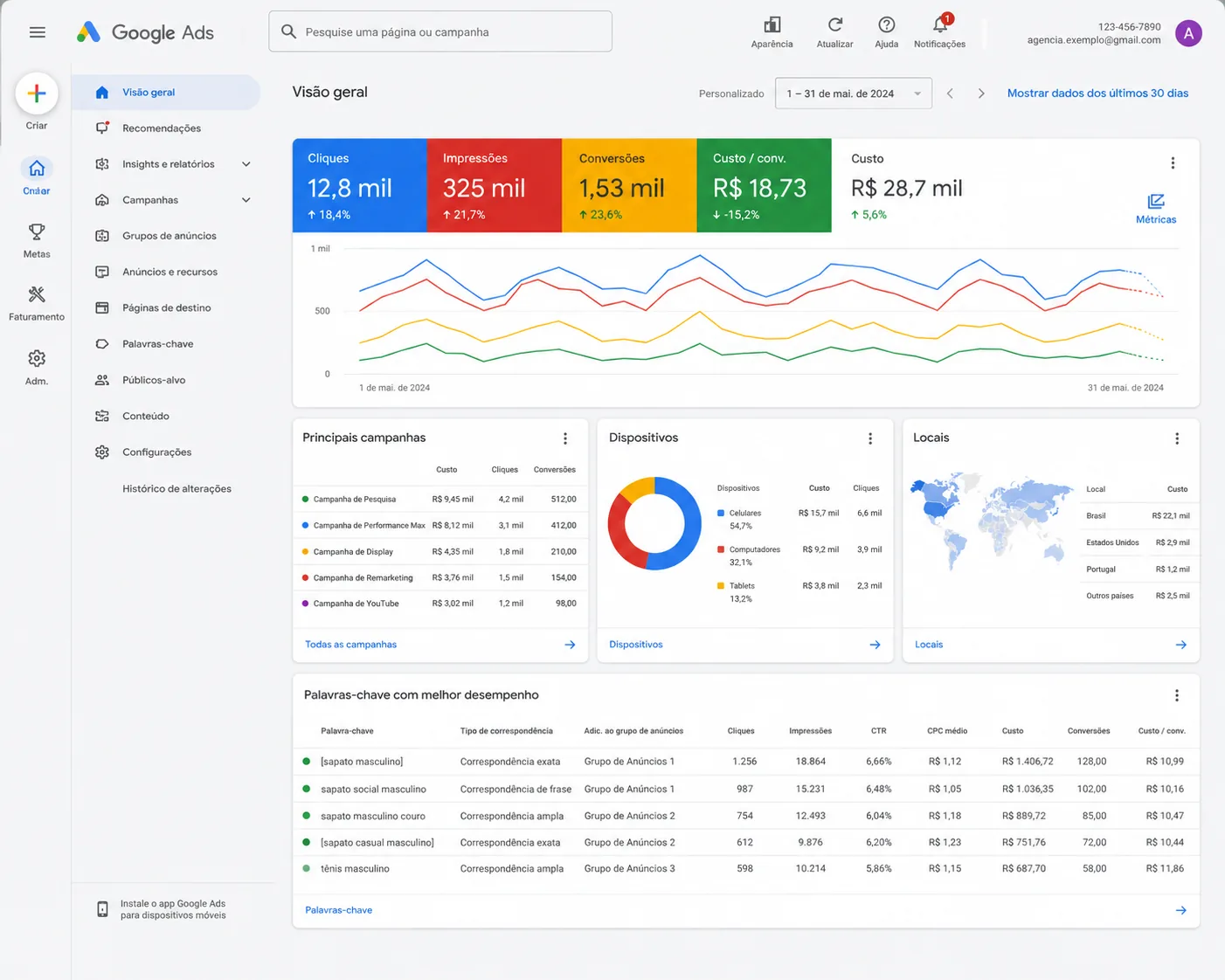Open the hamburger main menu

click(37, 32)
